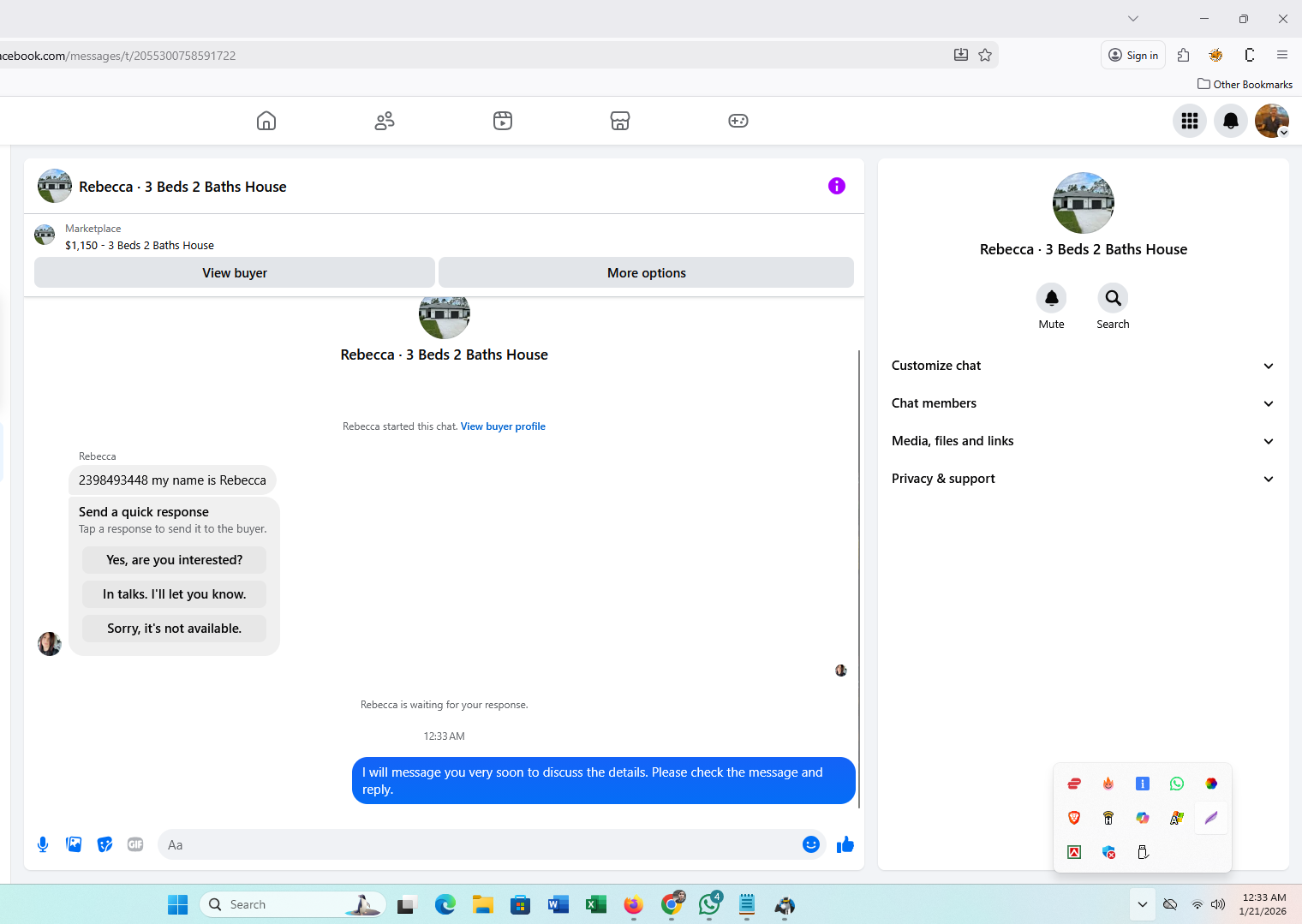Click the Brave lion icon in tray overflow

[x=1074, y=818]
